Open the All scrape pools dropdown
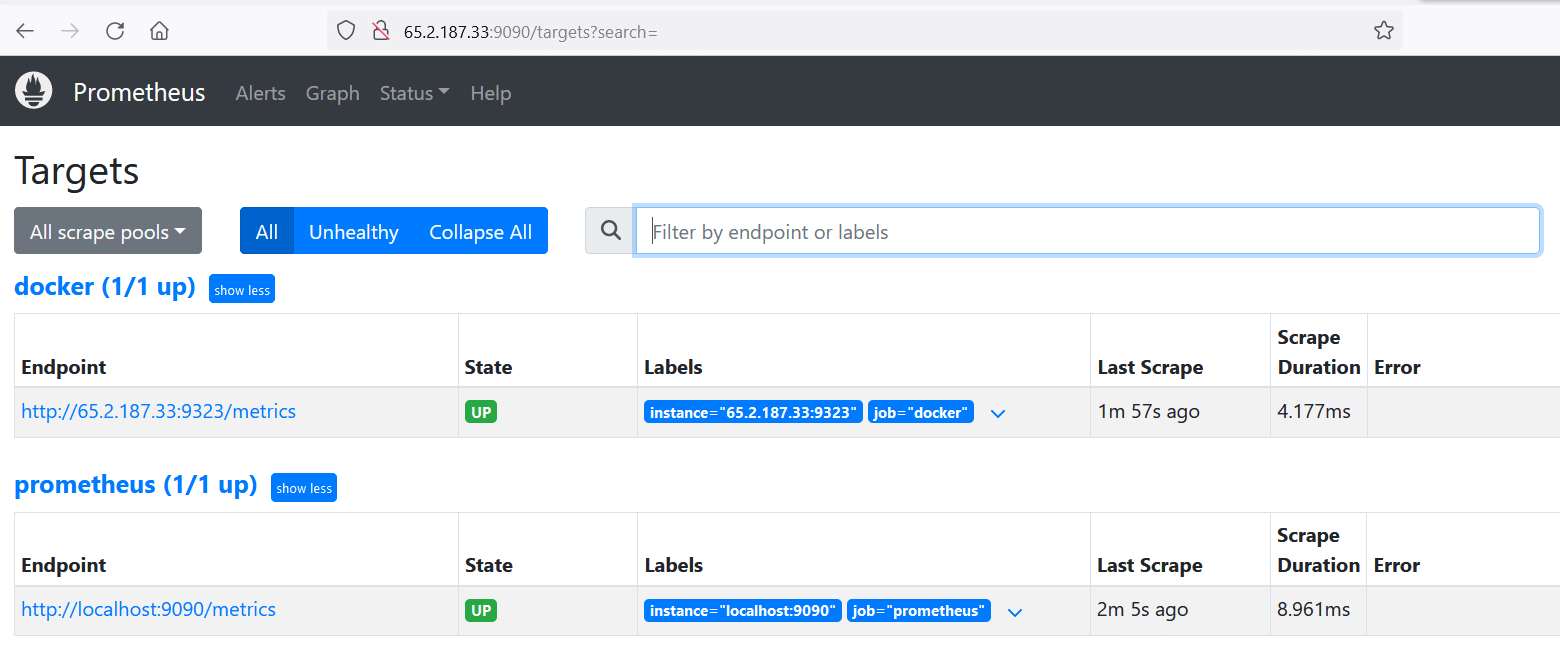The width and height of the screenshot is (1560, 653). (107, 230)
